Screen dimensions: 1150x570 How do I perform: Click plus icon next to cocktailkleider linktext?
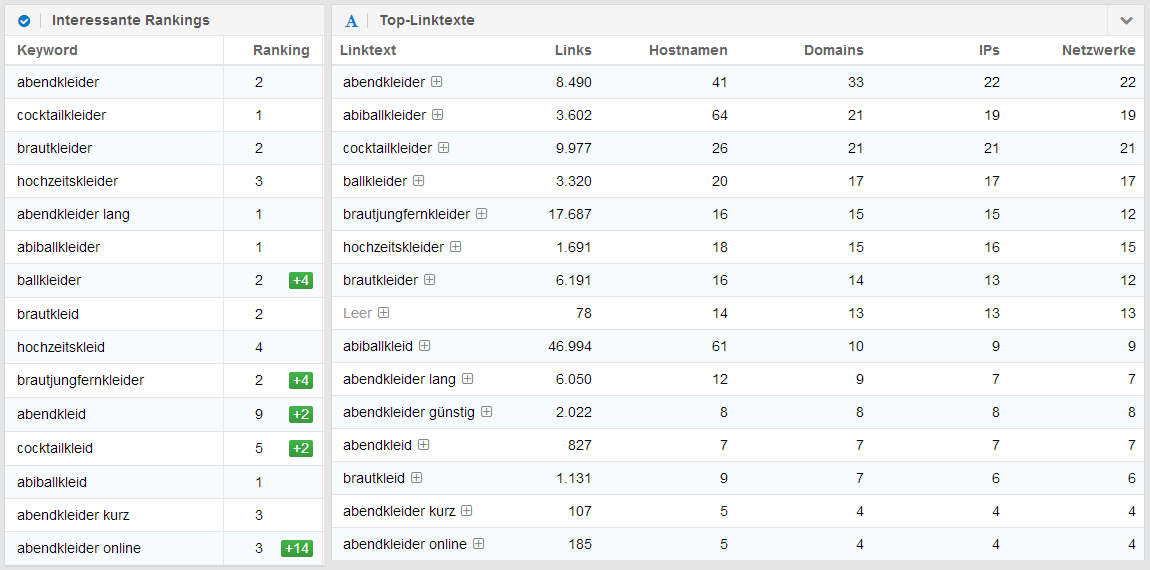click(443, 148)
